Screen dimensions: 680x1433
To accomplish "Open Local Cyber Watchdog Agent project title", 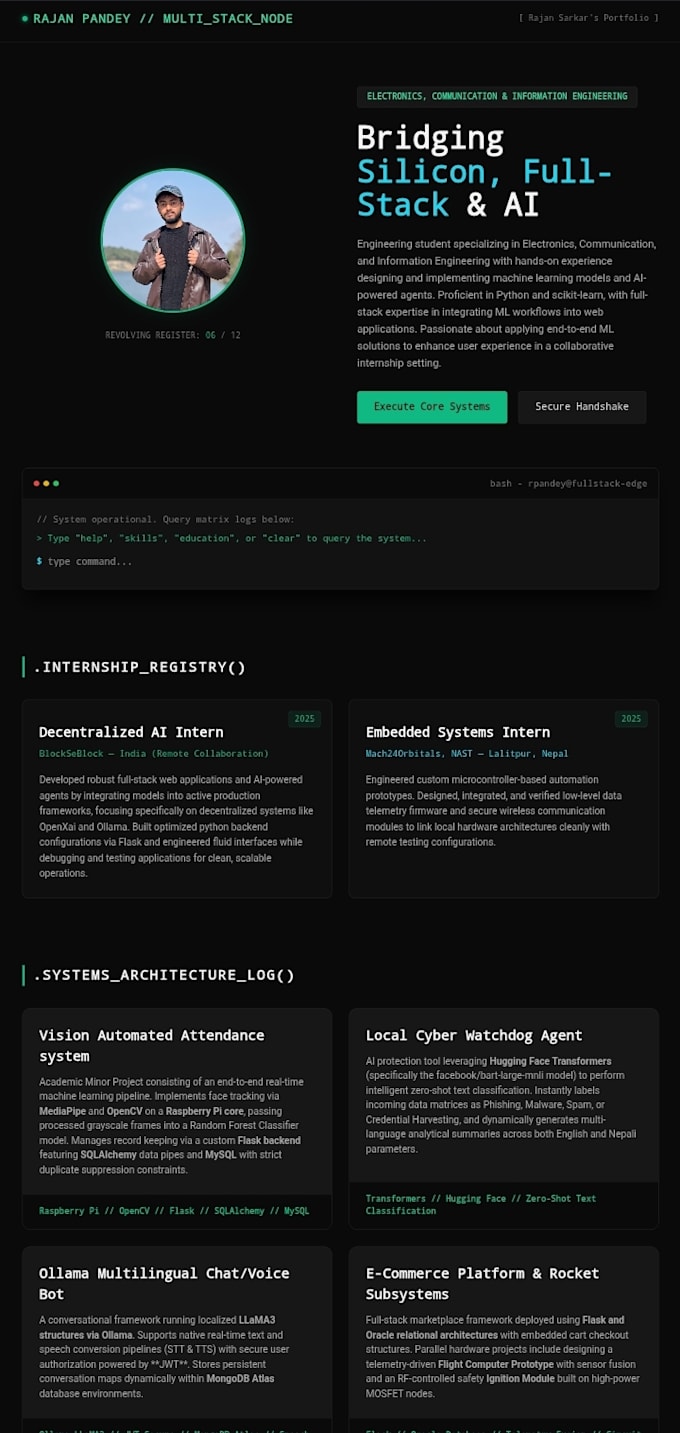I will pyautogui.click(x=474, y=1035).
